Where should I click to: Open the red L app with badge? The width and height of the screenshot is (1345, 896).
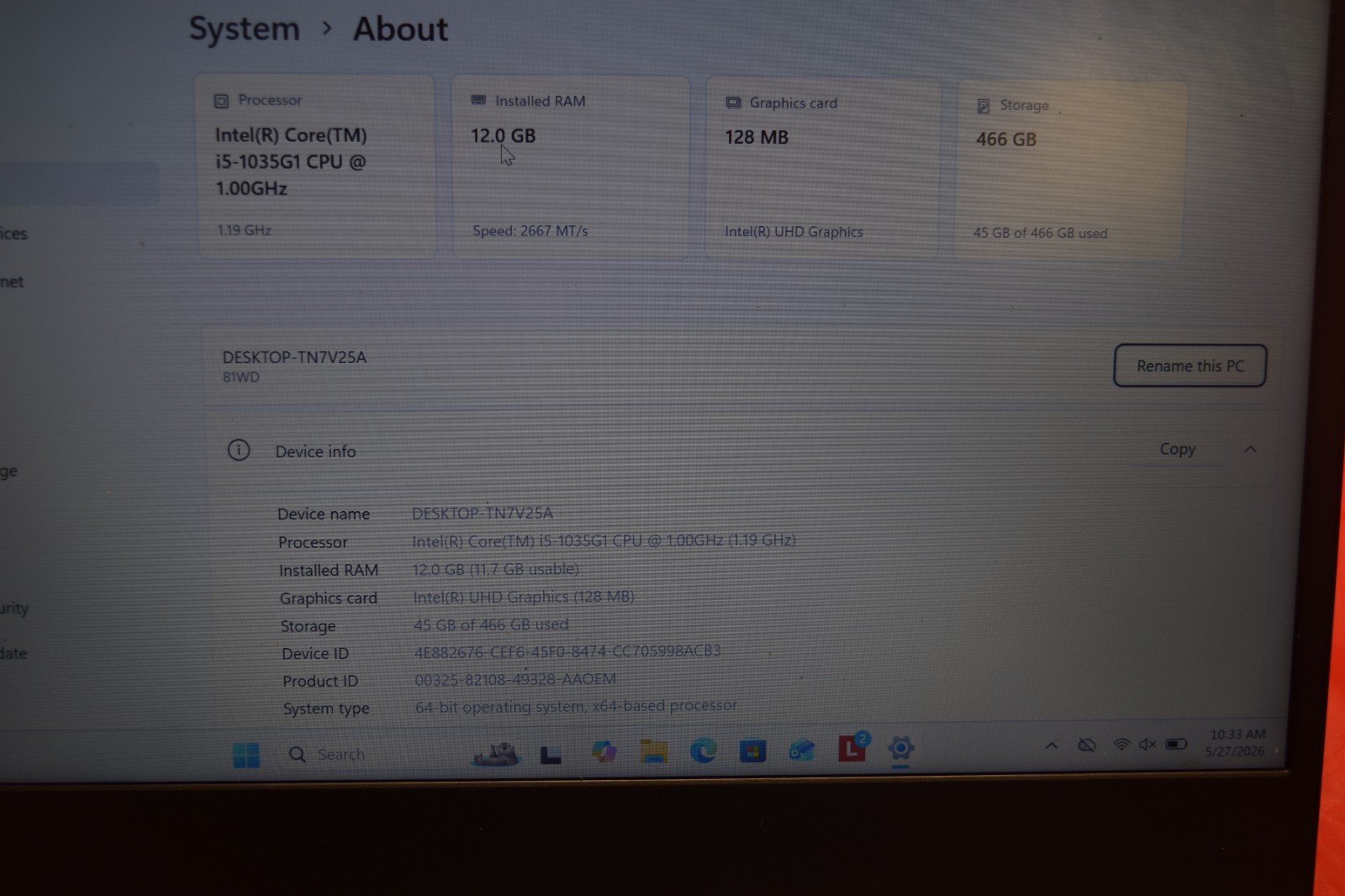pyautogui.click(x=852, y=746)
